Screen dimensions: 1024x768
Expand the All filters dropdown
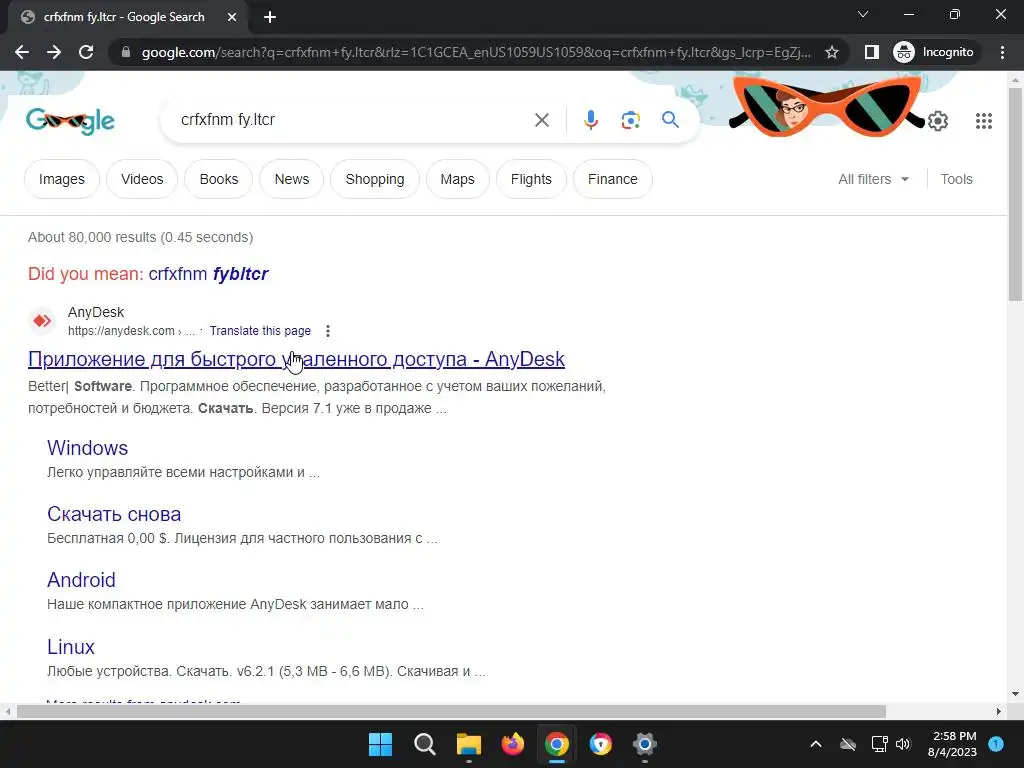(x=873, y=179)
